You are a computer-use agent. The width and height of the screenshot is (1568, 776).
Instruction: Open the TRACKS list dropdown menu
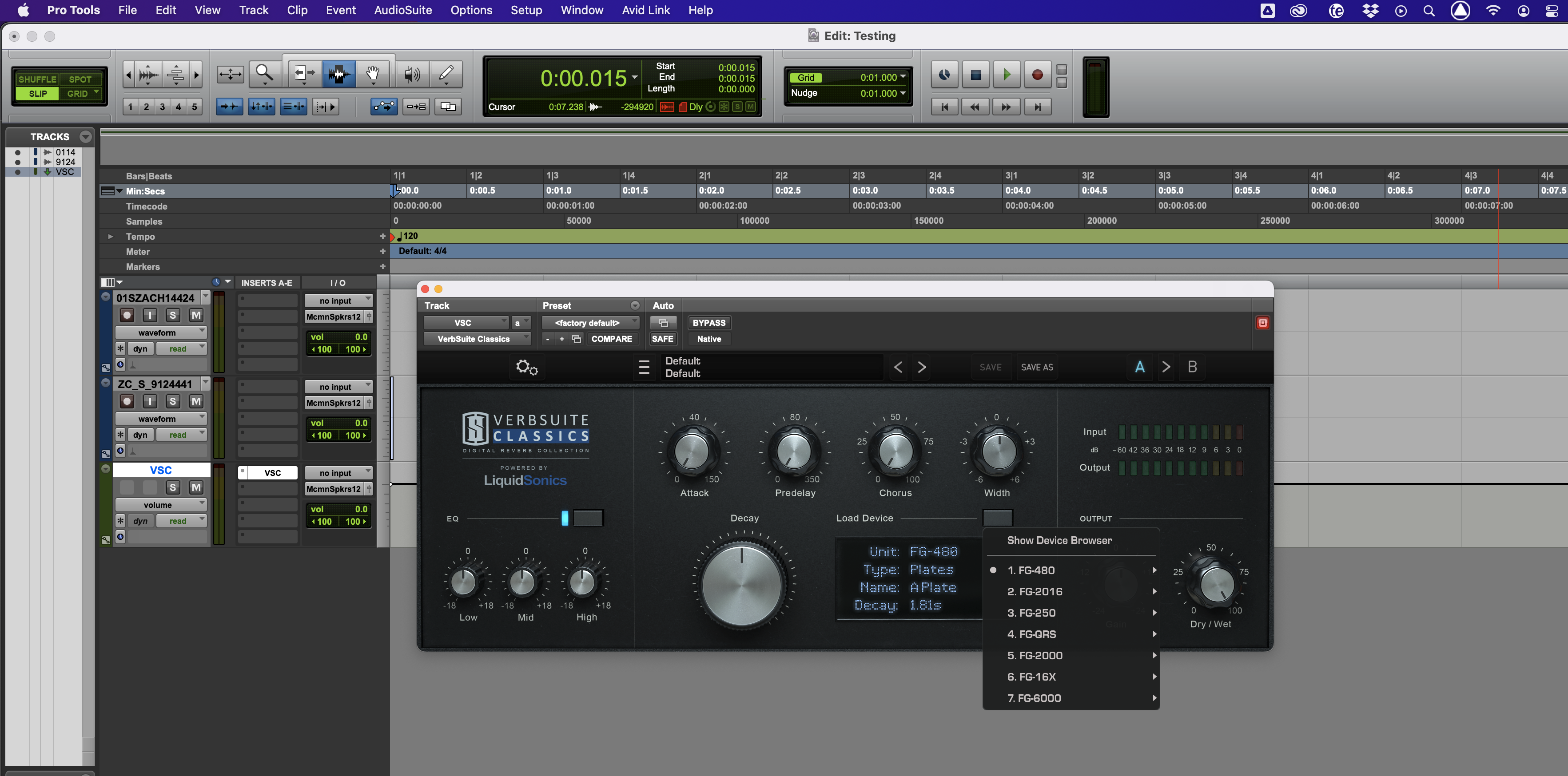point(86,137)
